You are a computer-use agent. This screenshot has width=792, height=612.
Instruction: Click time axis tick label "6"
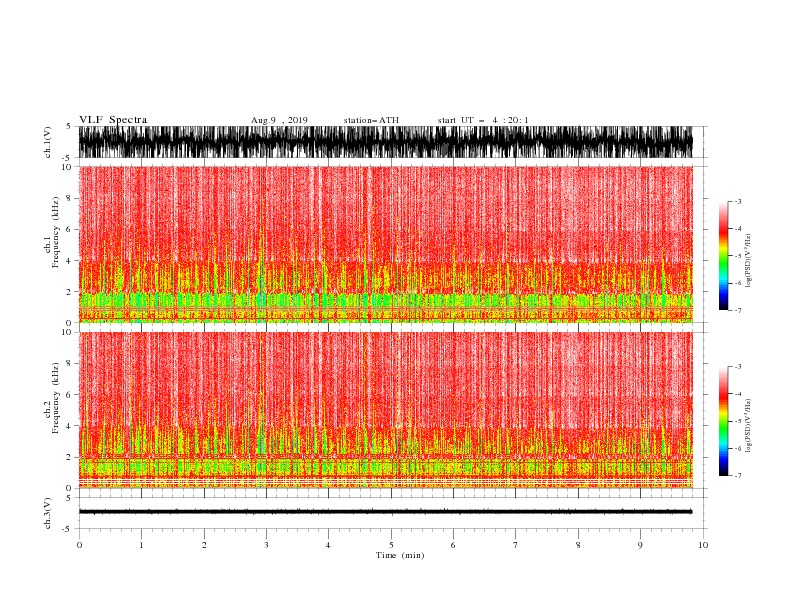click(453, 545)
